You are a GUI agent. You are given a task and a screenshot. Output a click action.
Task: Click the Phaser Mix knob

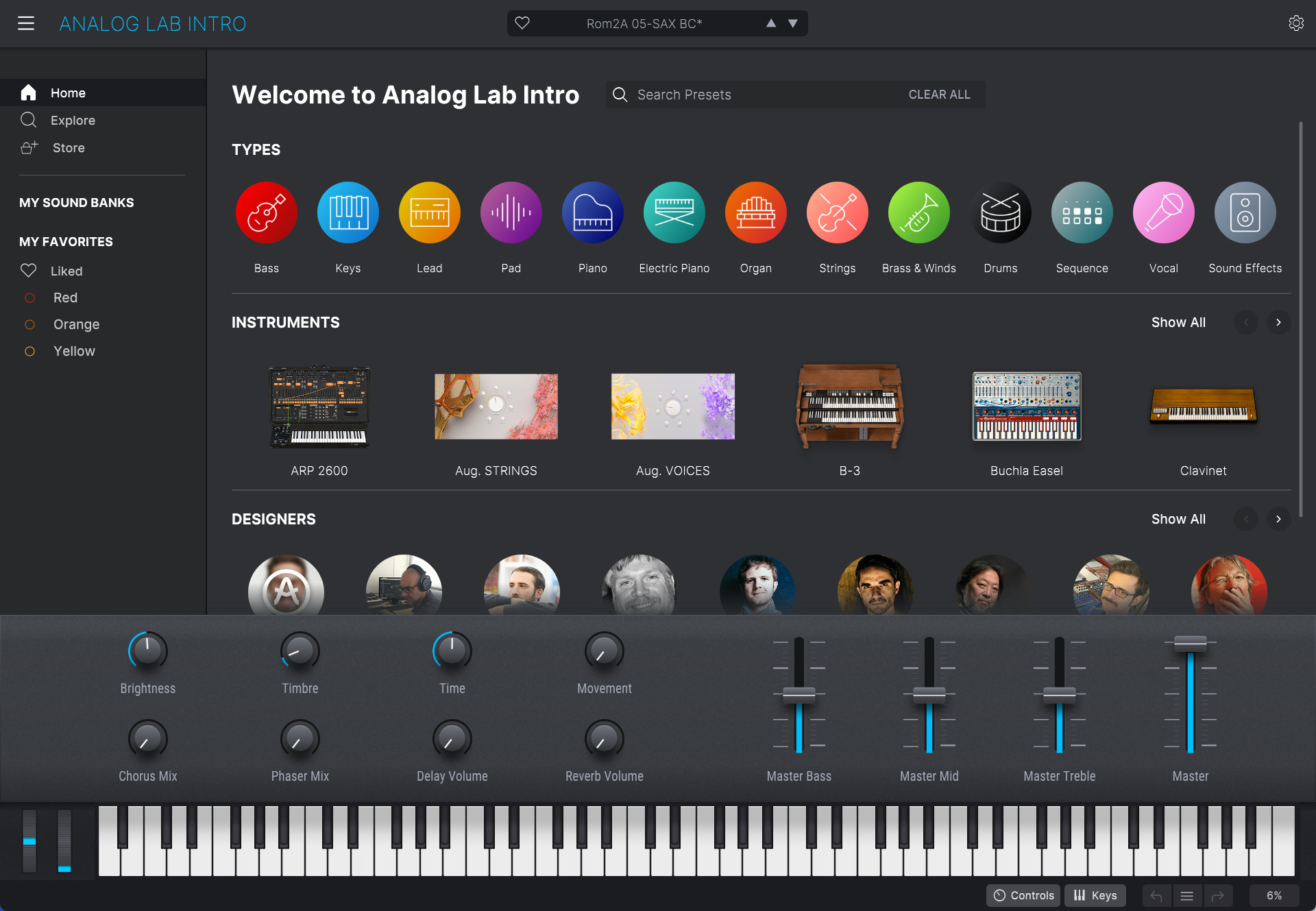(x=300, y=739)
